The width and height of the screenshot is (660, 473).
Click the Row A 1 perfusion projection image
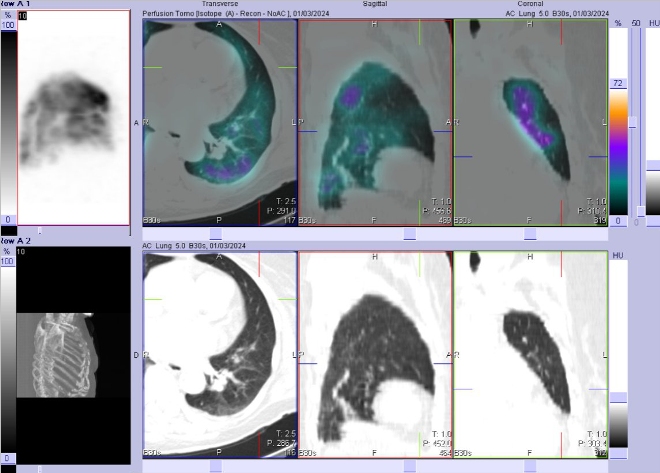click(73, 118)
